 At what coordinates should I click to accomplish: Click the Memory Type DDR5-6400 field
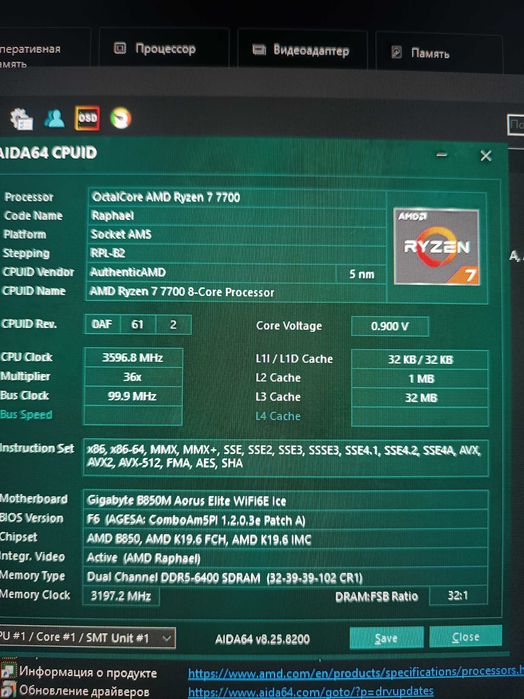[x=285, y=577]
